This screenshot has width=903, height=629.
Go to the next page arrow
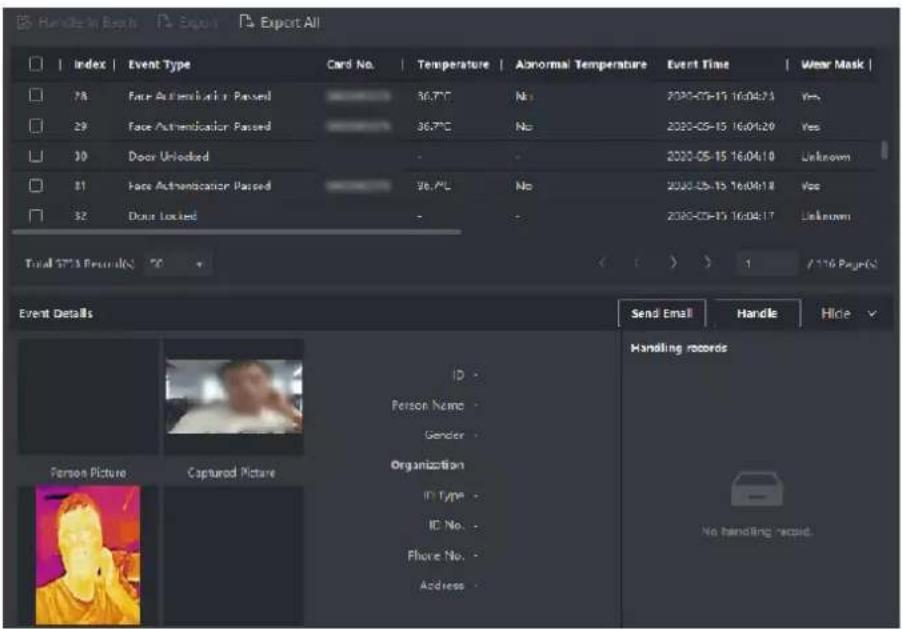(x=673, y=263)
